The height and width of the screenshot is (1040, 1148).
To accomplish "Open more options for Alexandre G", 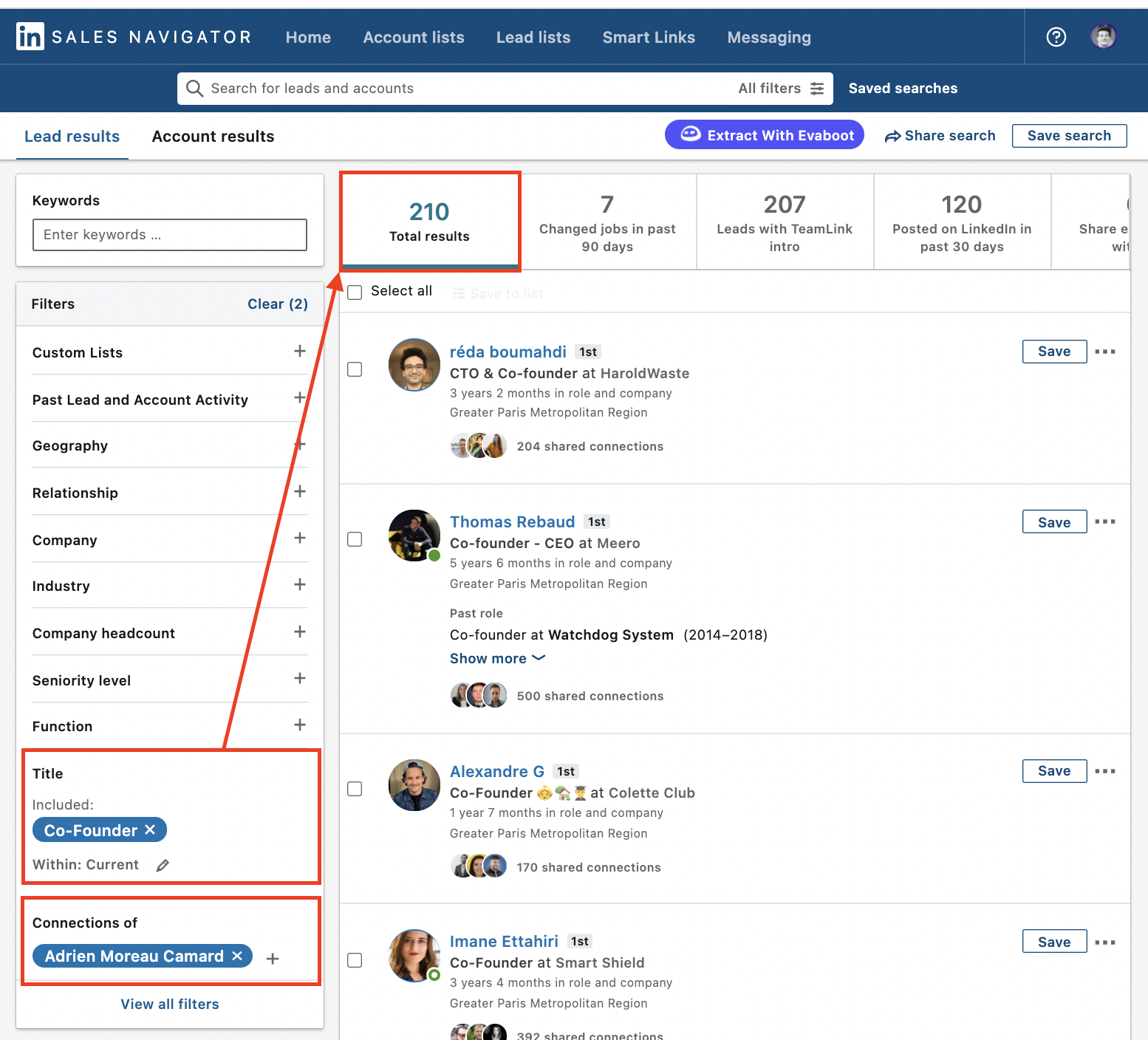I will pos(1105,771).
